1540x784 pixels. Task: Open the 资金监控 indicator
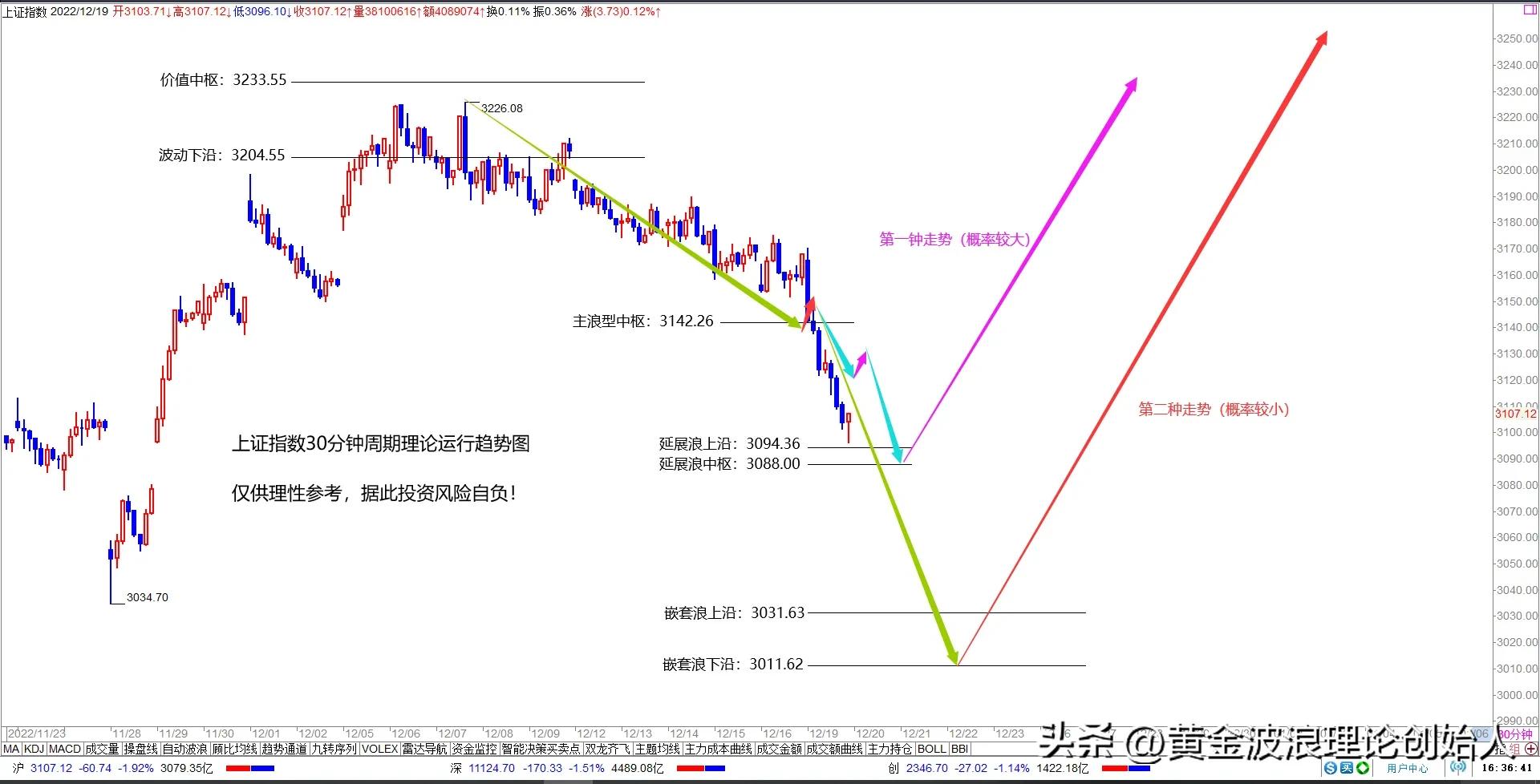coord(475,748)
